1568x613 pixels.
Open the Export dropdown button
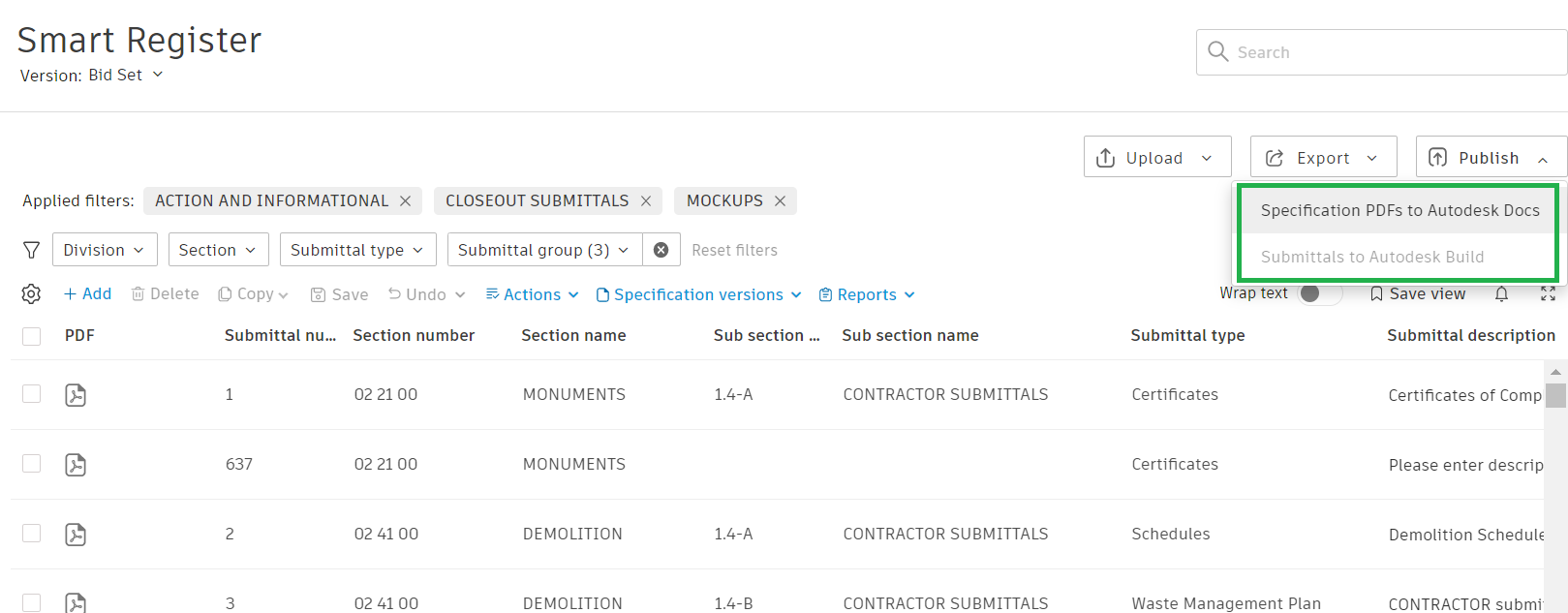point(1323,158)
